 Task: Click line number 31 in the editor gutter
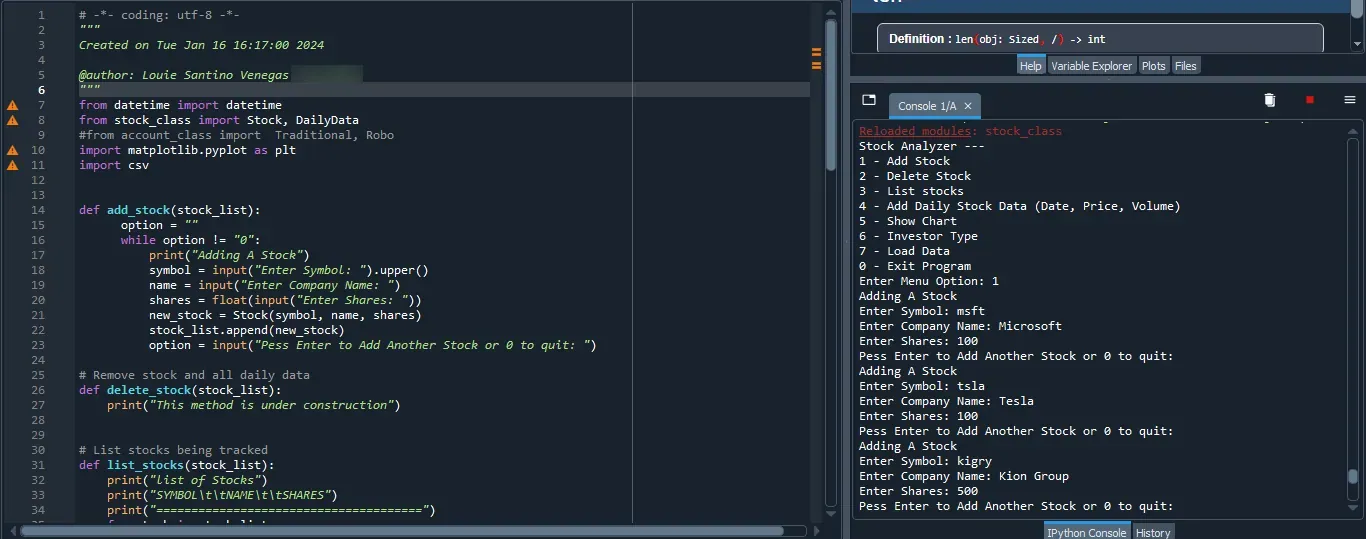pyautogui.click(x=38, y=465)
